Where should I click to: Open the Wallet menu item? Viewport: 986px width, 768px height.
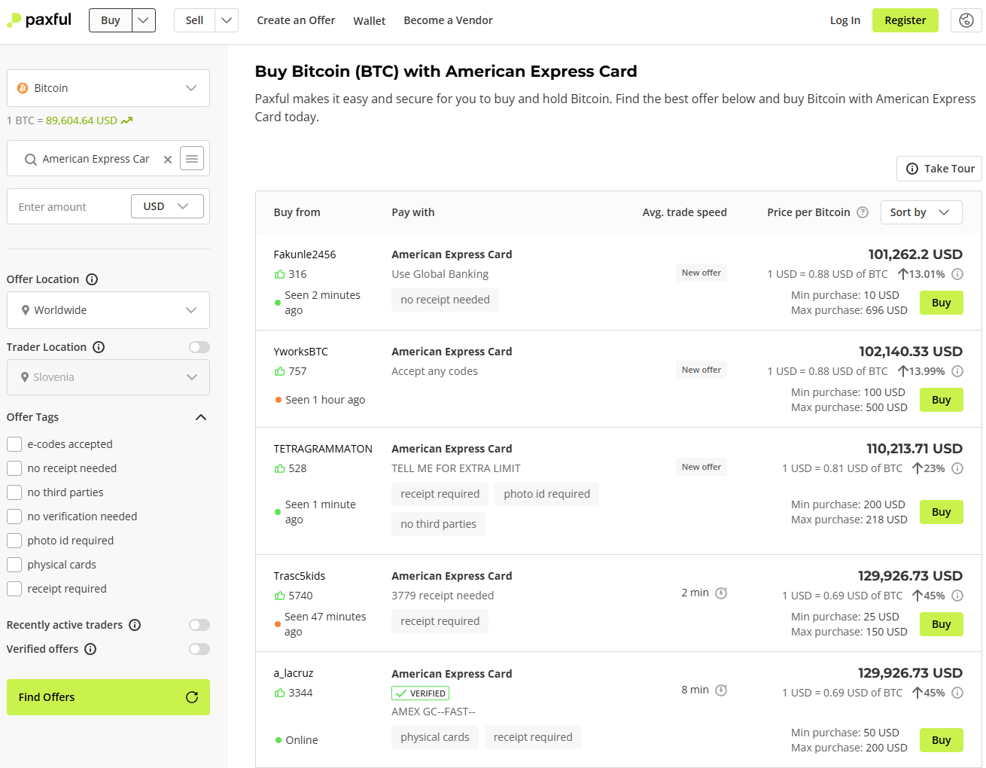pyautogui.click(x=369, y=20)
